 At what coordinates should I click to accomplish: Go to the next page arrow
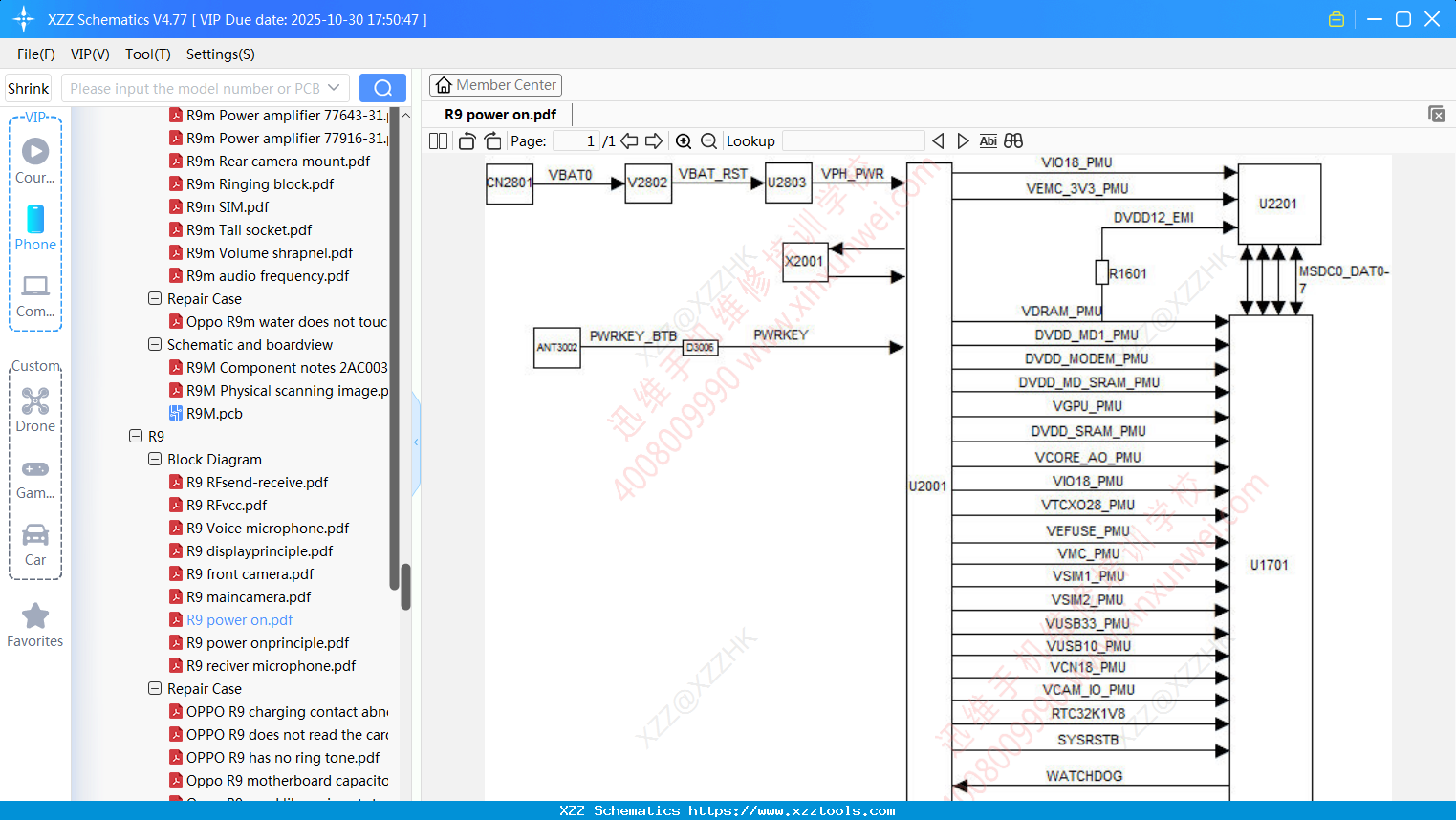(x=654, y=141)
